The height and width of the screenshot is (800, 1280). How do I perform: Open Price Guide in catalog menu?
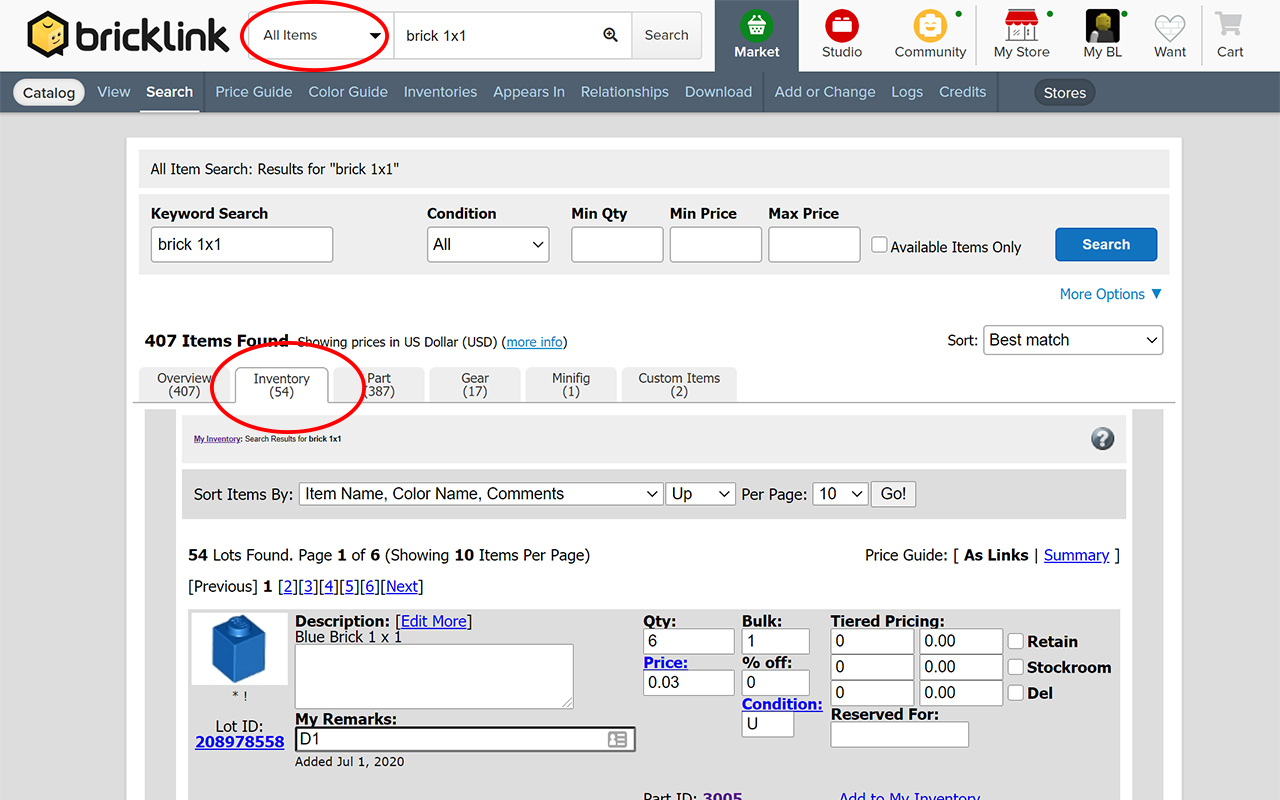coord(254,92)
